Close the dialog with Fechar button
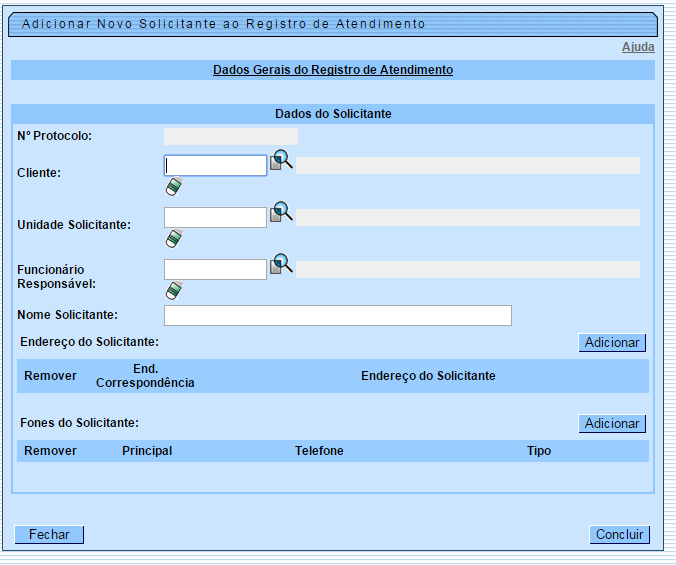Image resolution: width=676 pixels, height=565 pixels. 49,534
